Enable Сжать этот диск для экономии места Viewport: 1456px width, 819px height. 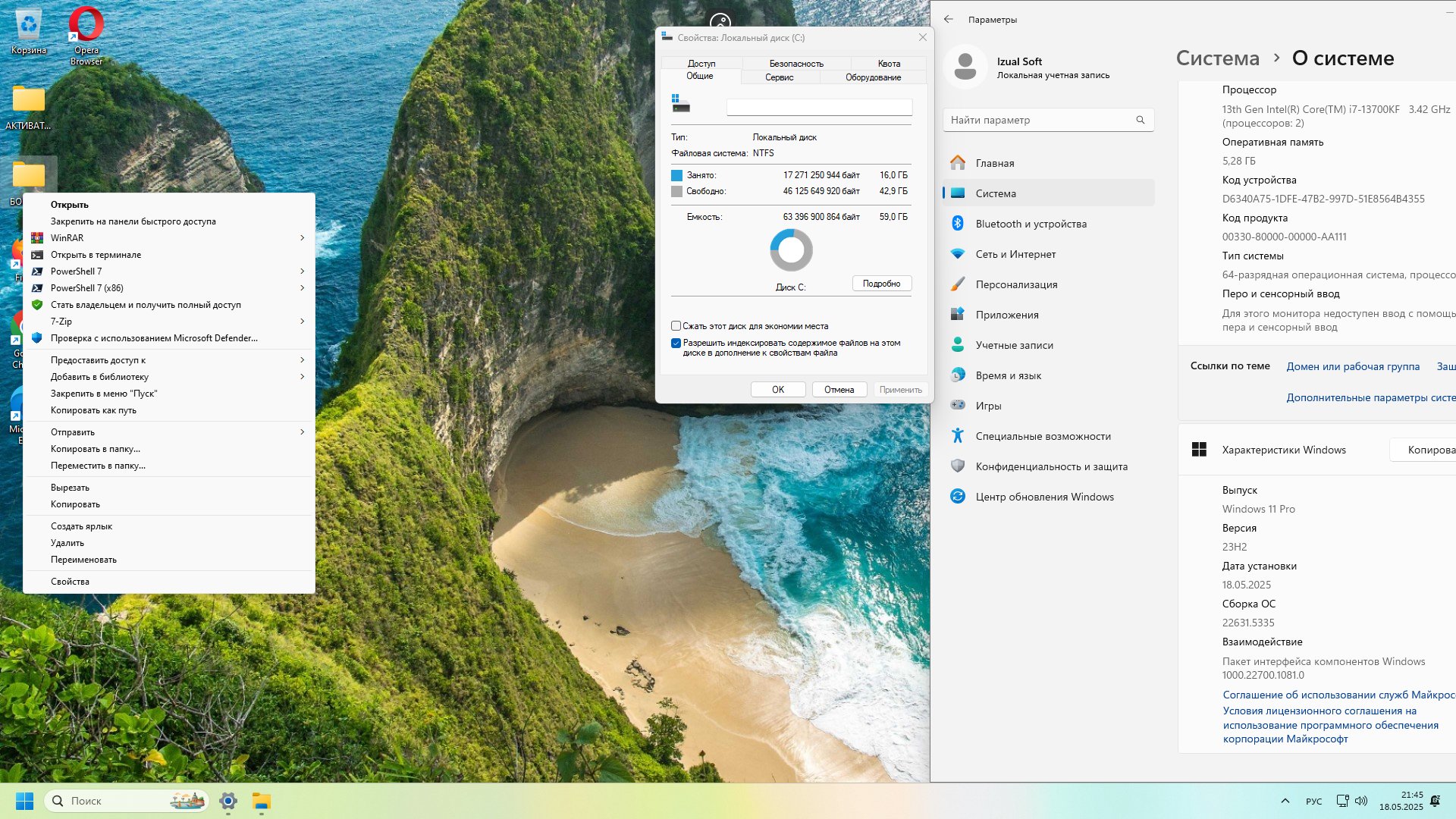click(676, 326)
